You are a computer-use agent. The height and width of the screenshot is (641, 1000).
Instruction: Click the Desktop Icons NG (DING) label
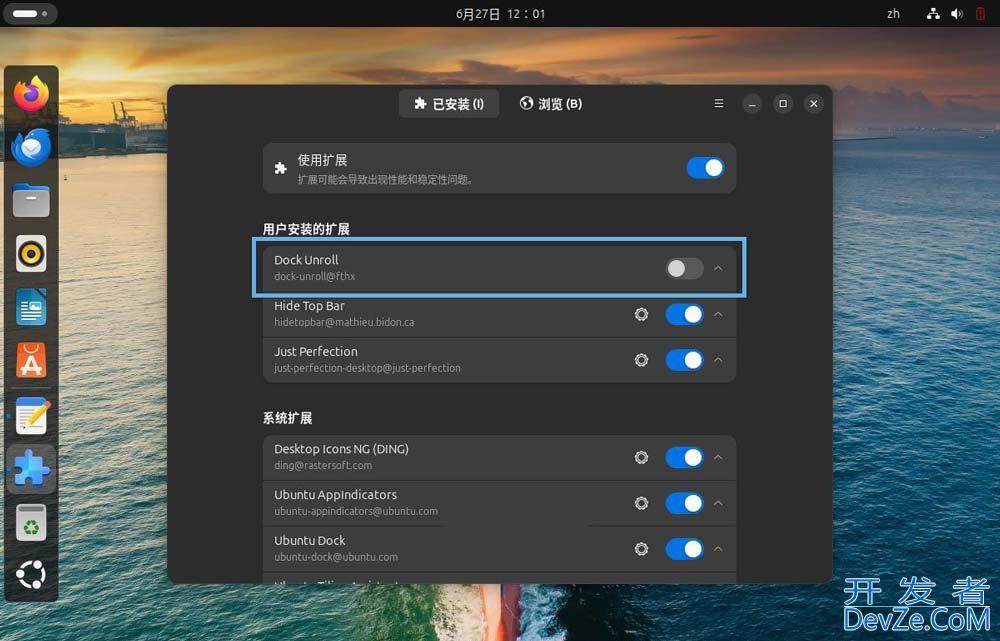[341, 449]
